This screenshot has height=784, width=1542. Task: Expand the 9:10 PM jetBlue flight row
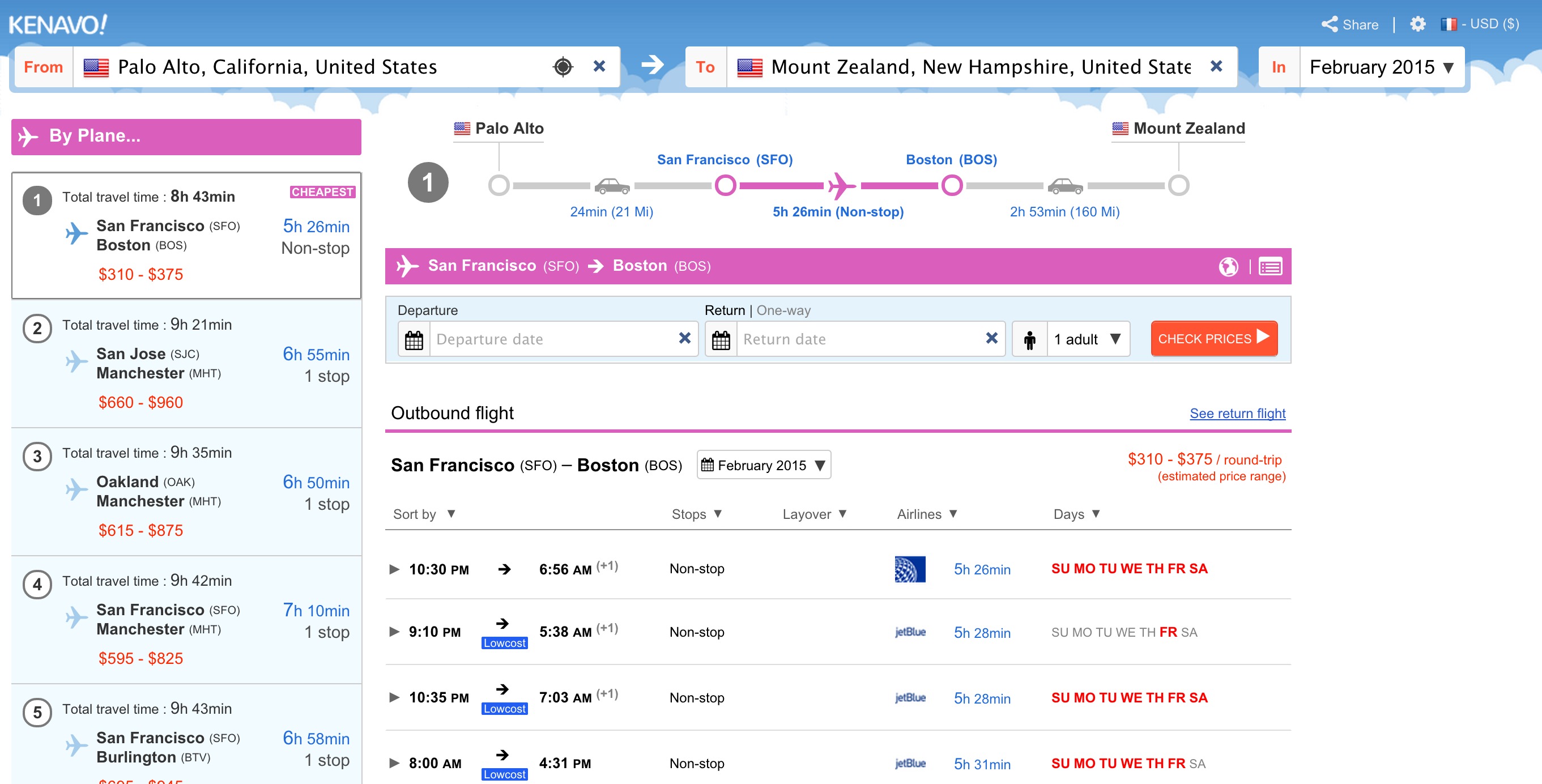(394, 632)
